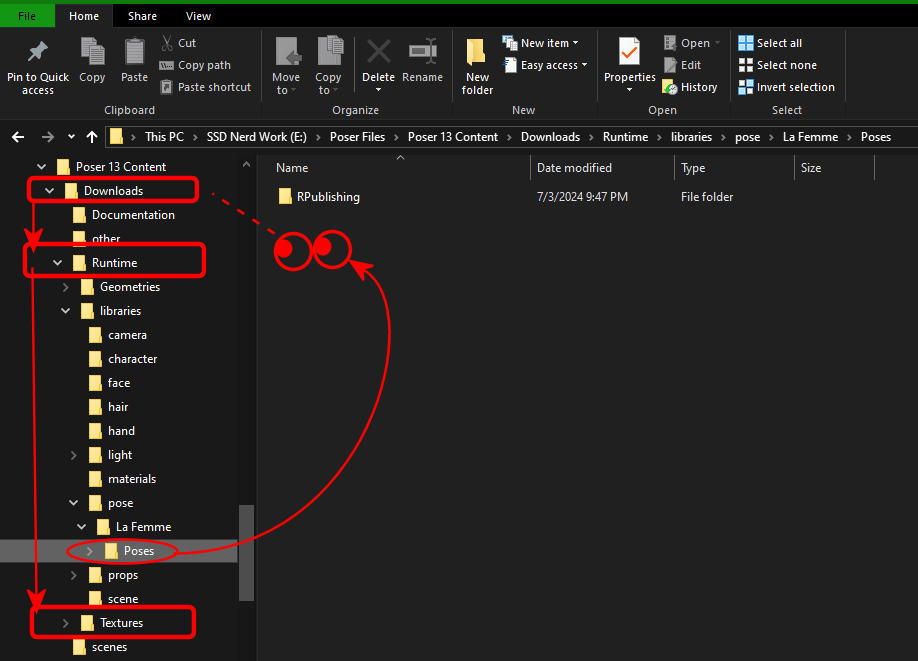
Task: Select character folder in tree
Action: [132, 359]
